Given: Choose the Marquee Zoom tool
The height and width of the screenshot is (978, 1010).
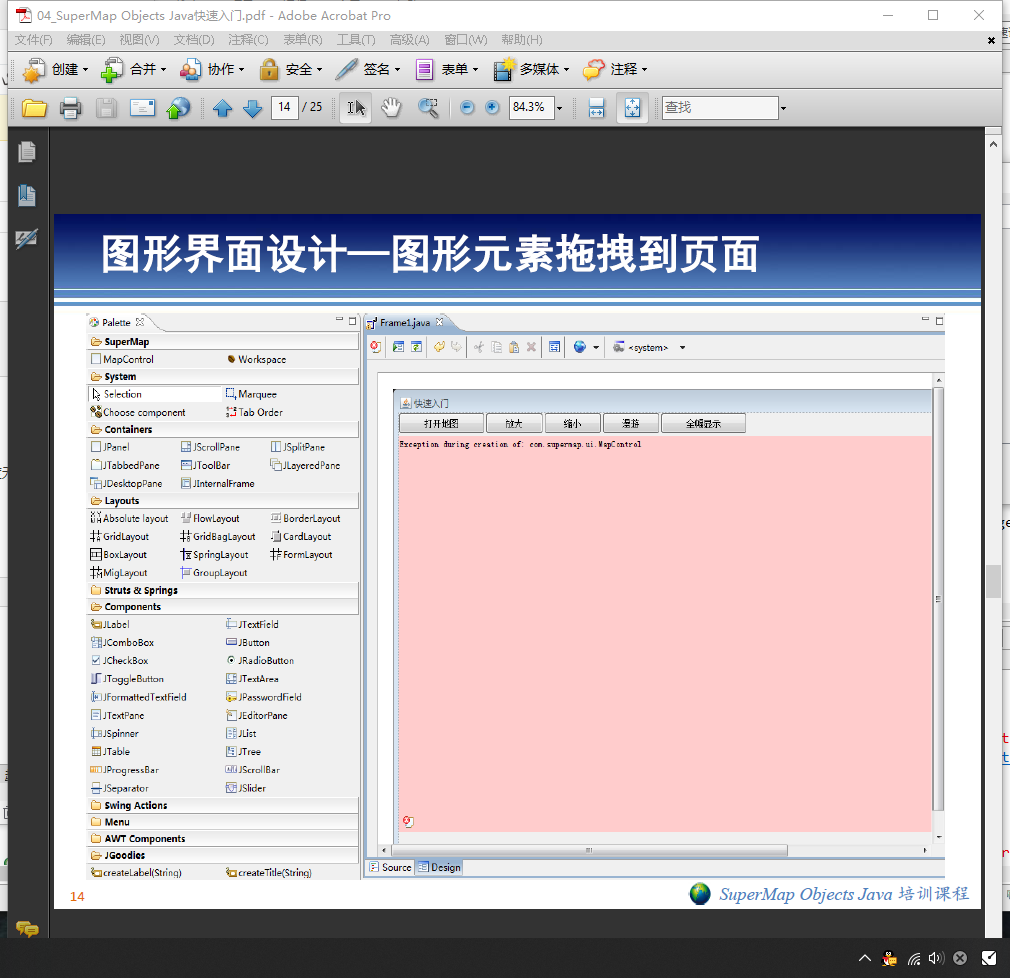Looking at the screenshot, I should 428,108.
